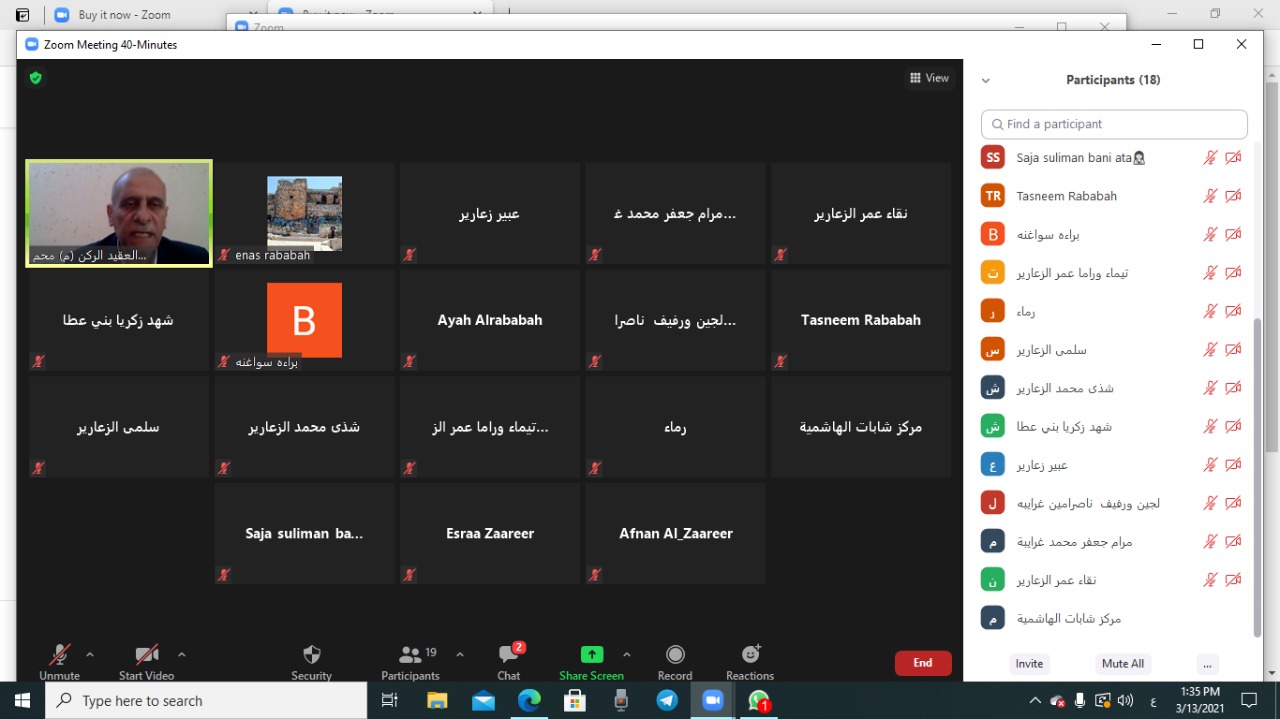Open the Chat panel icon
Image resolution: width=1280 pixels, height=719 pixels.
509,655
